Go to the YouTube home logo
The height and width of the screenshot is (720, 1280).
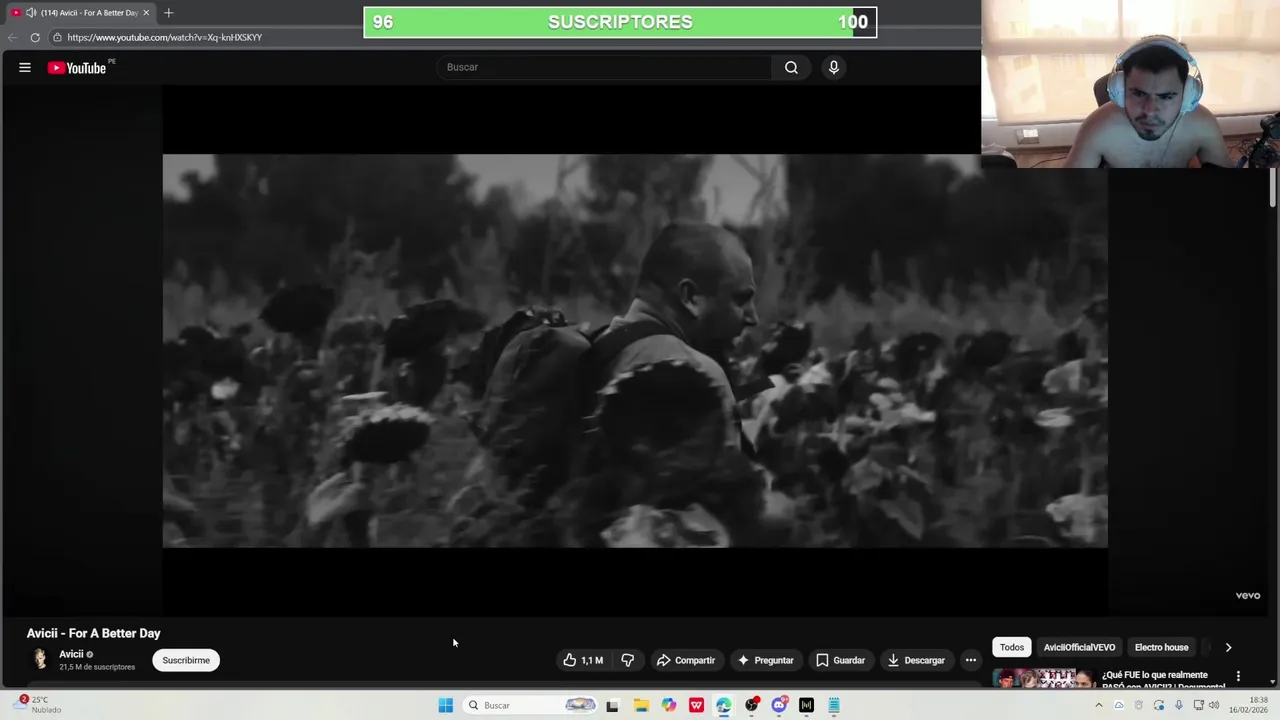77,68
